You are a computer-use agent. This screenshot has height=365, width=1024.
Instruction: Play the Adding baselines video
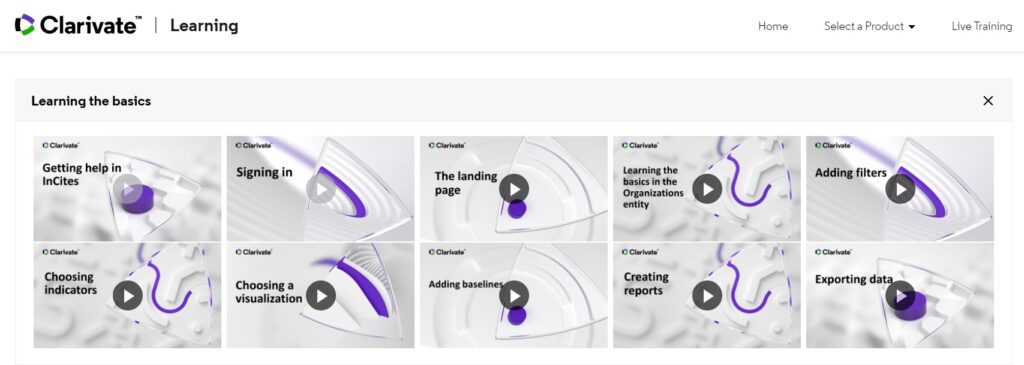[514, 296]
